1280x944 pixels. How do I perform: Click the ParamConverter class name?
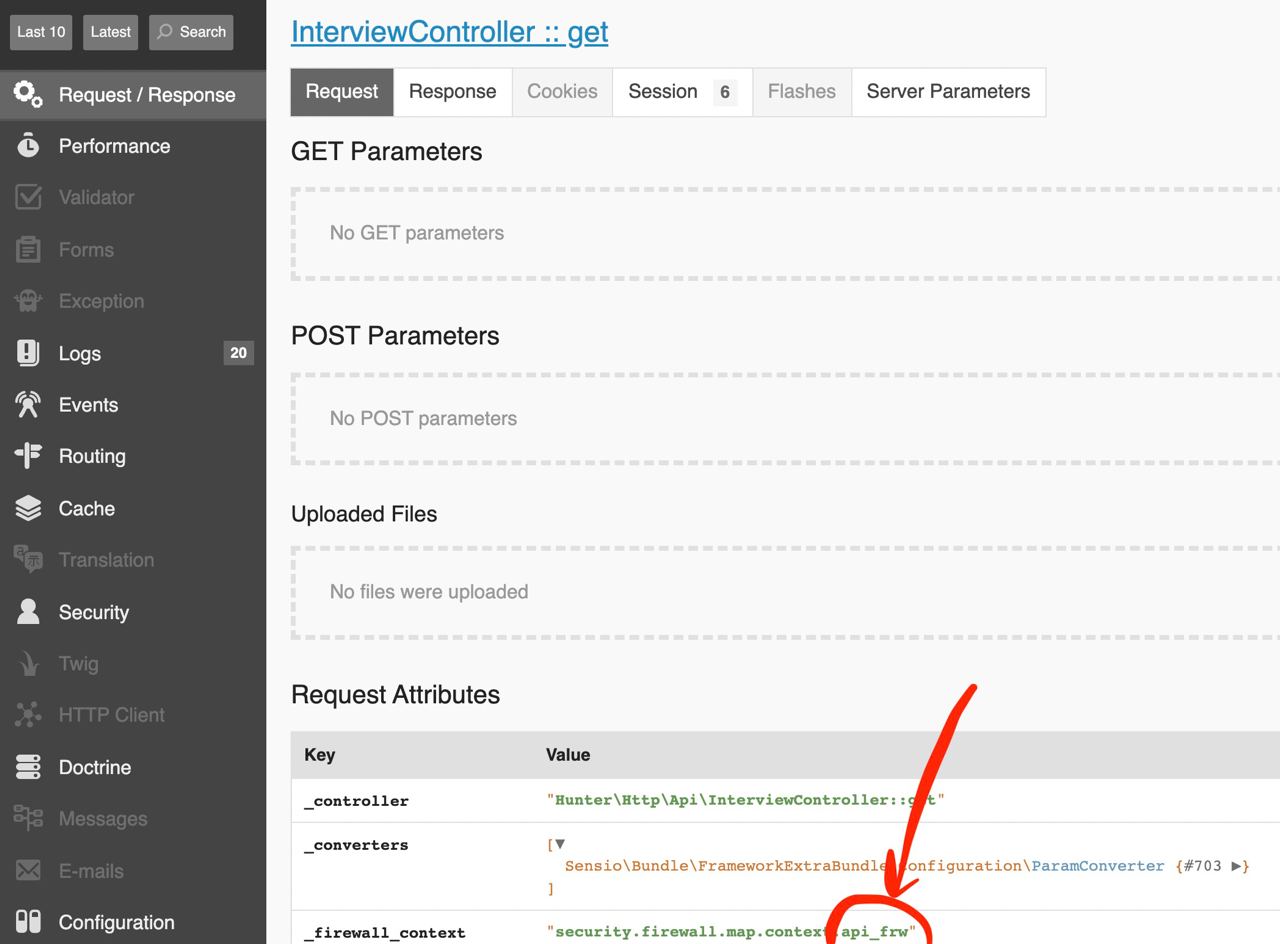point(1098,866)
